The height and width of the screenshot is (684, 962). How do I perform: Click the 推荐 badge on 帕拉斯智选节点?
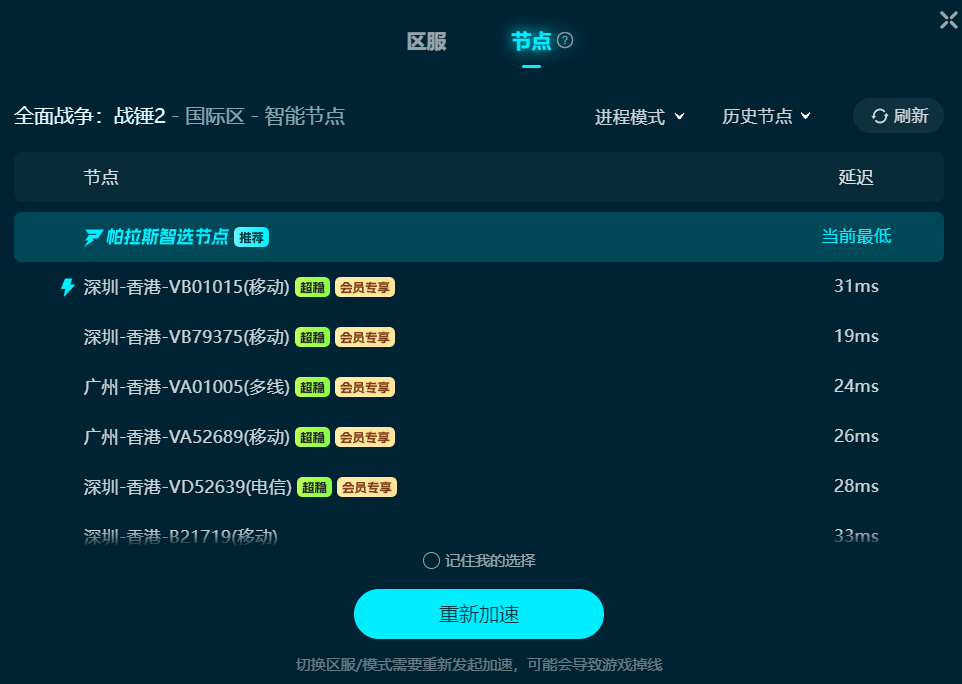click(x=252, y=237)
